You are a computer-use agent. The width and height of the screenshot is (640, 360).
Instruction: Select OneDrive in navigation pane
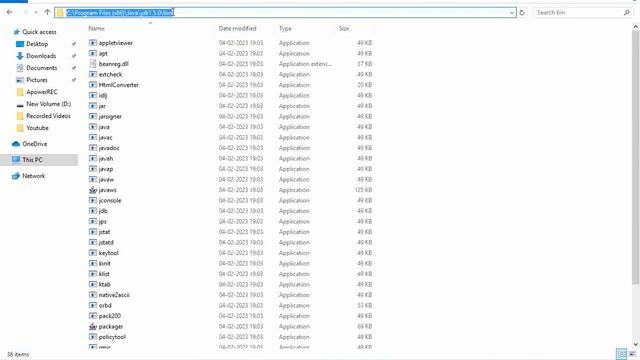(35, 144)
